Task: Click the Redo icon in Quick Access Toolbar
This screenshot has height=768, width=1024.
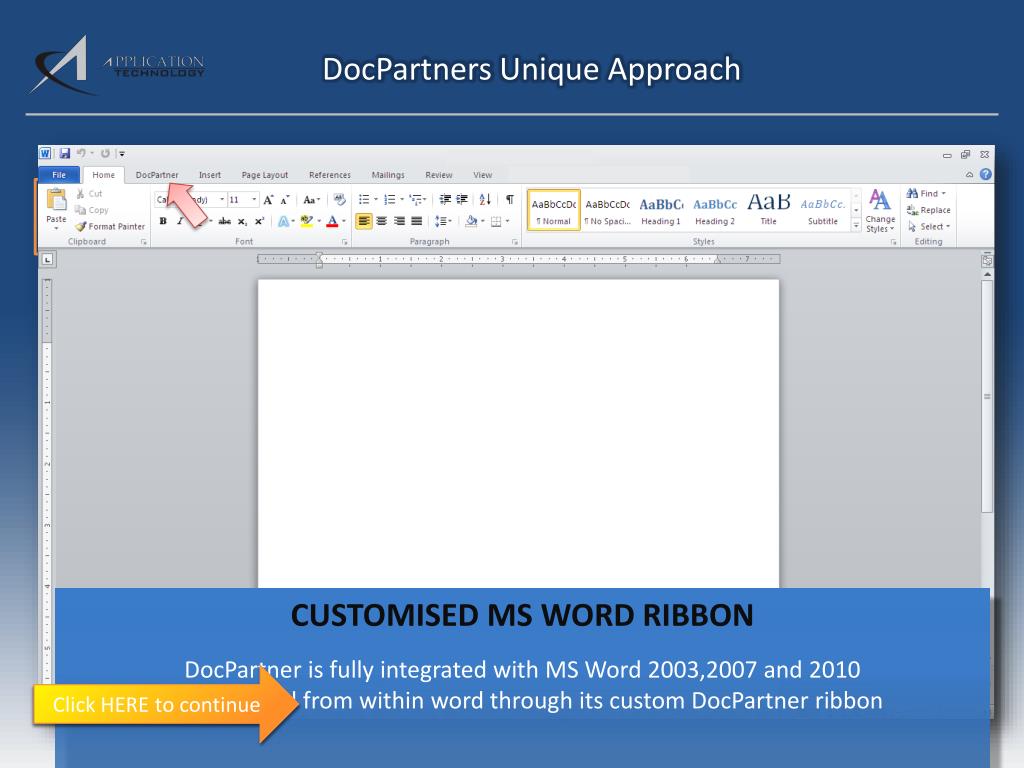Action: point(105,153)
